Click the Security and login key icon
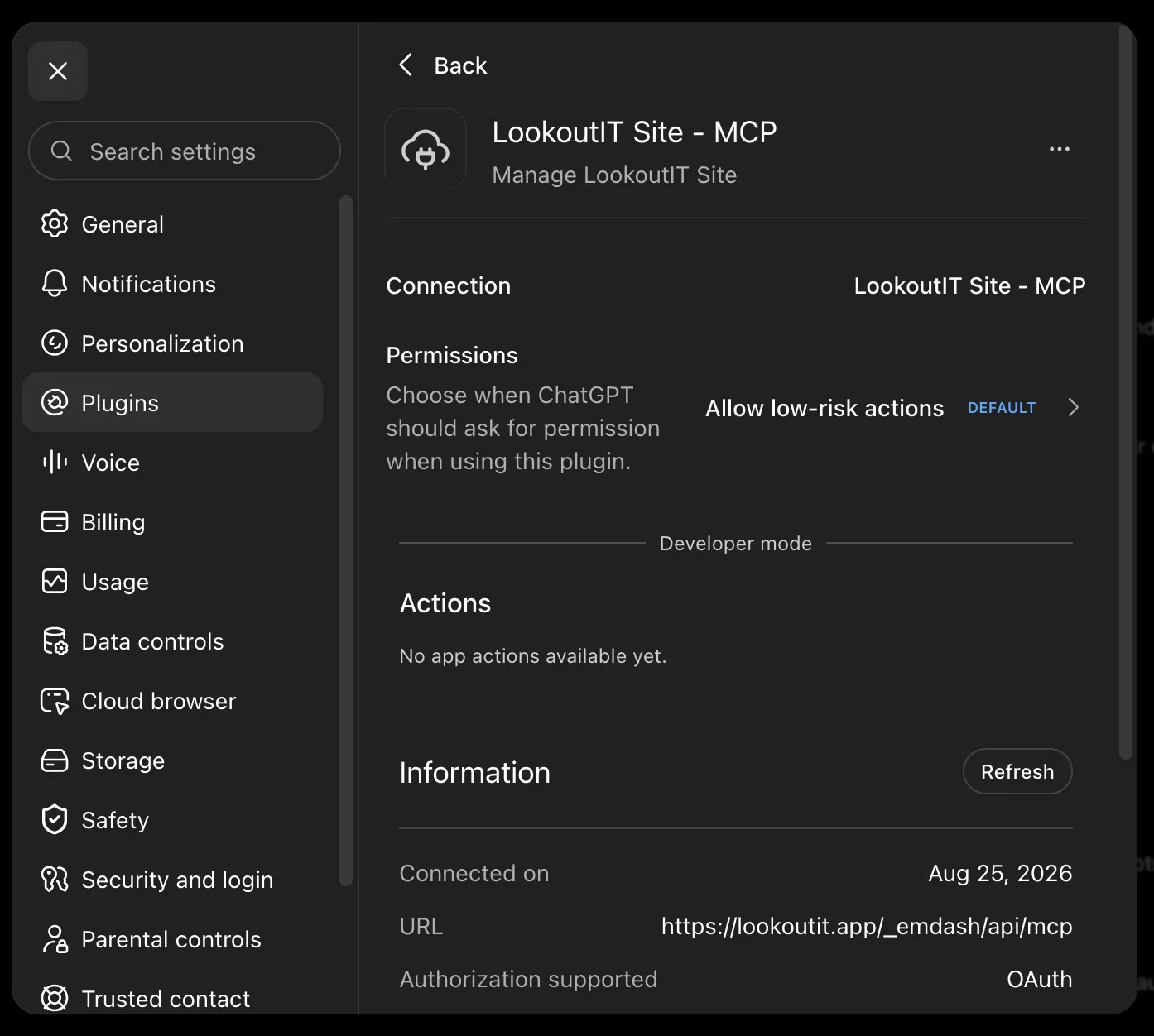The image size is (1154, 1036). click(55, 880)
